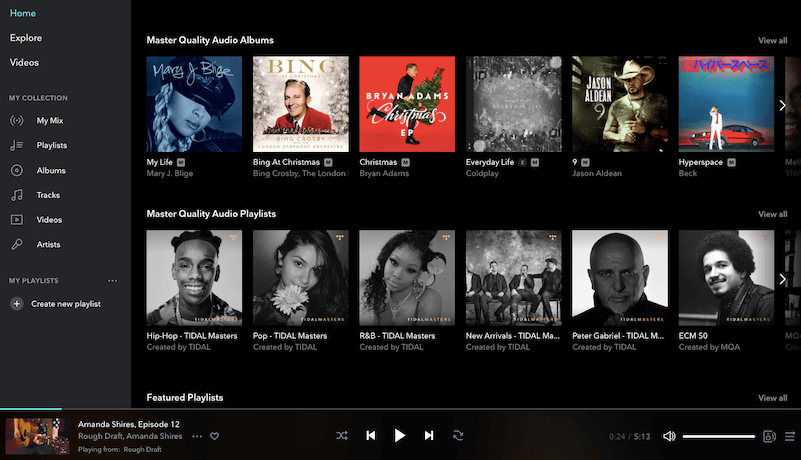View all Master Quality Audio Albums
The image size is (801, 460).
point(772,40)
